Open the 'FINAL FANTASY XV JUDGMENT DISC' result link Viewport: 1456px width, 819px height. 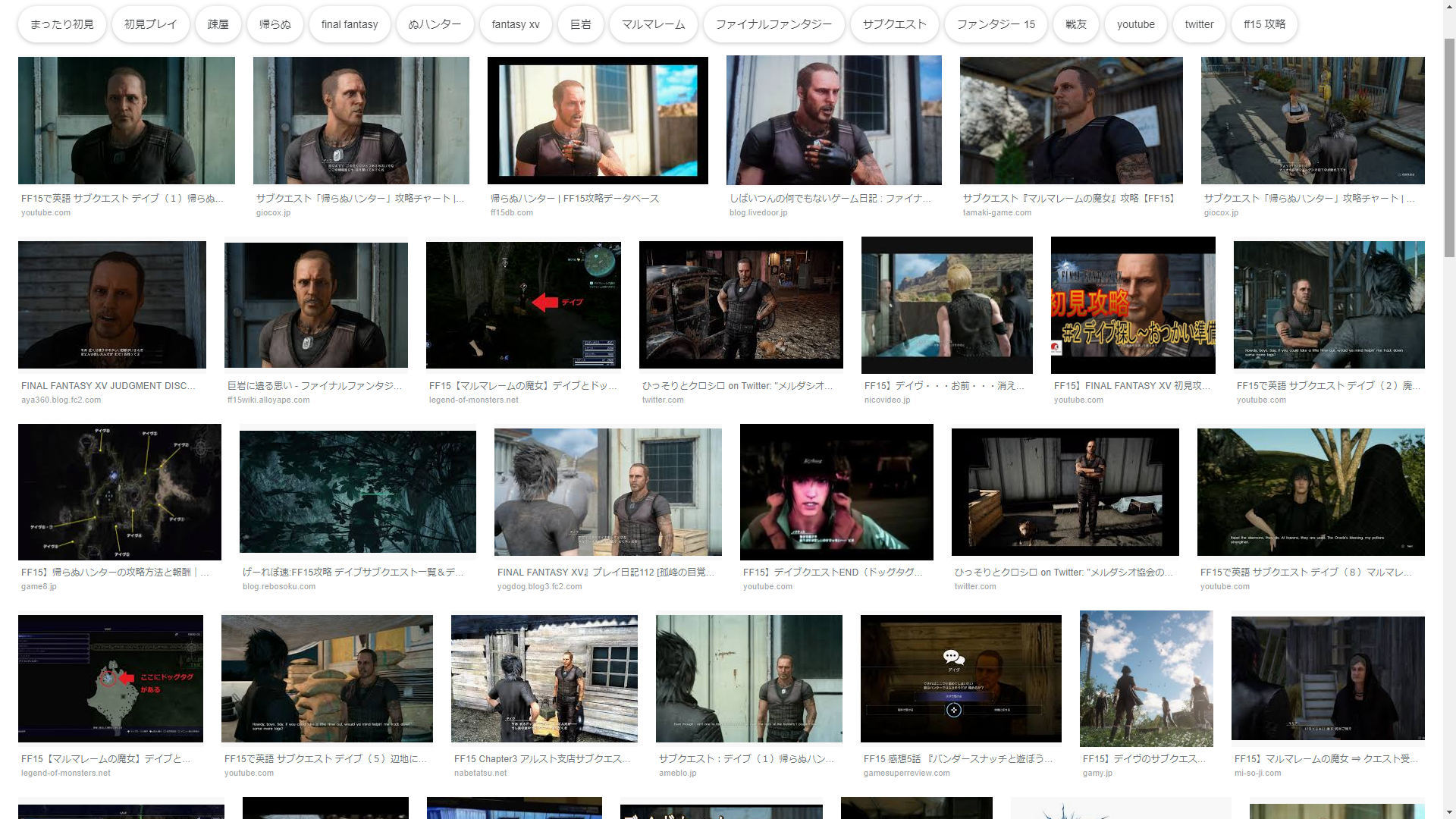click(x=108, y=385)
